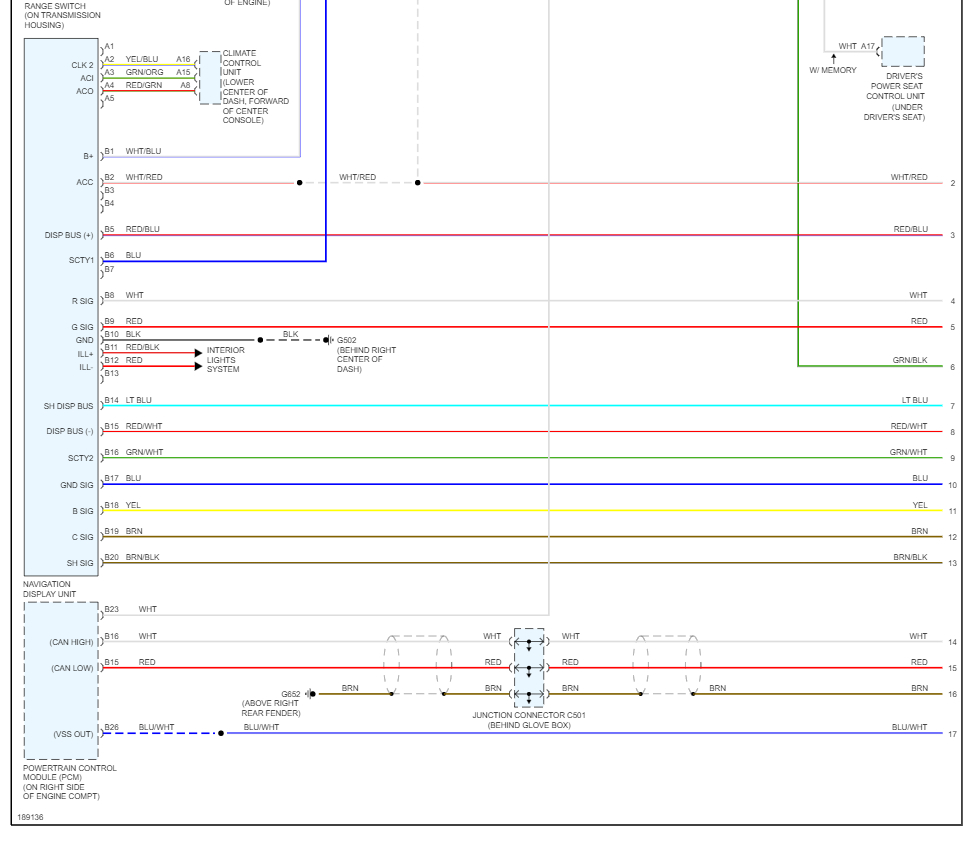965x841 pixels.
Task: Click the Climate Control Unit connector box
Action: point(210,78)
